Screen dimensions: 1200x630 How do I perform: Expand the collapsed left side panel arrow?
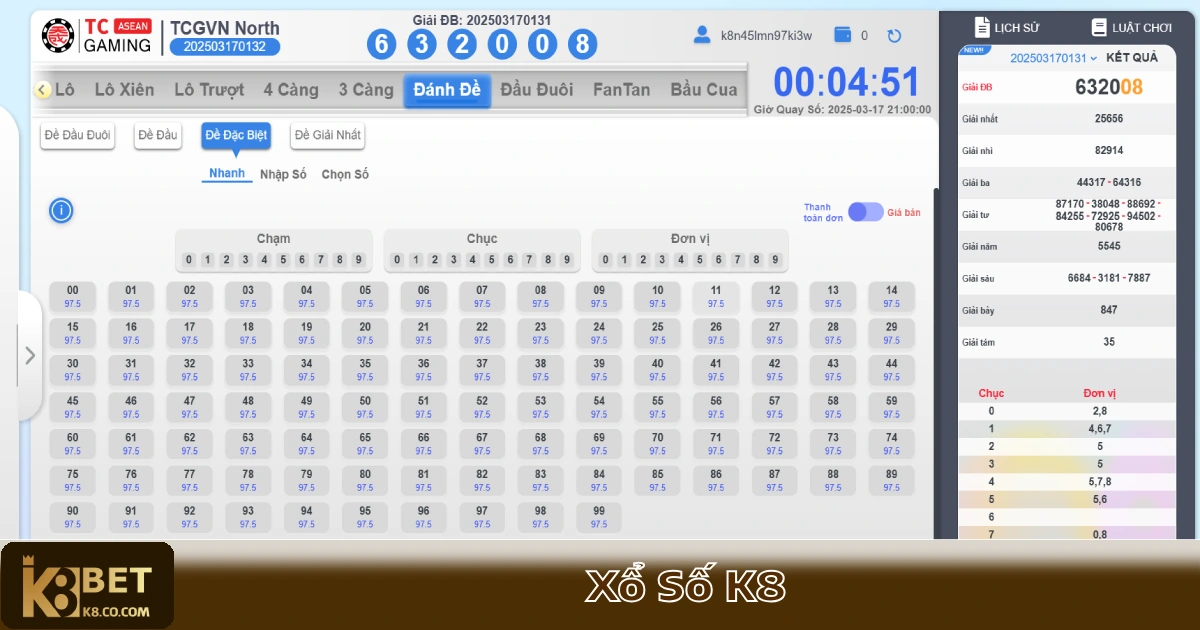tap(29, 355)
